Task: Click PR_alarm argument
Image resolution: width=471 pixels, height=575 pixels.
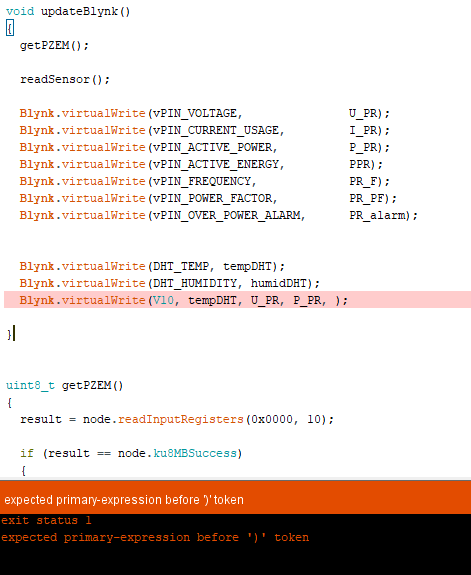Action: pyautogui.click(x=377, y=215)
